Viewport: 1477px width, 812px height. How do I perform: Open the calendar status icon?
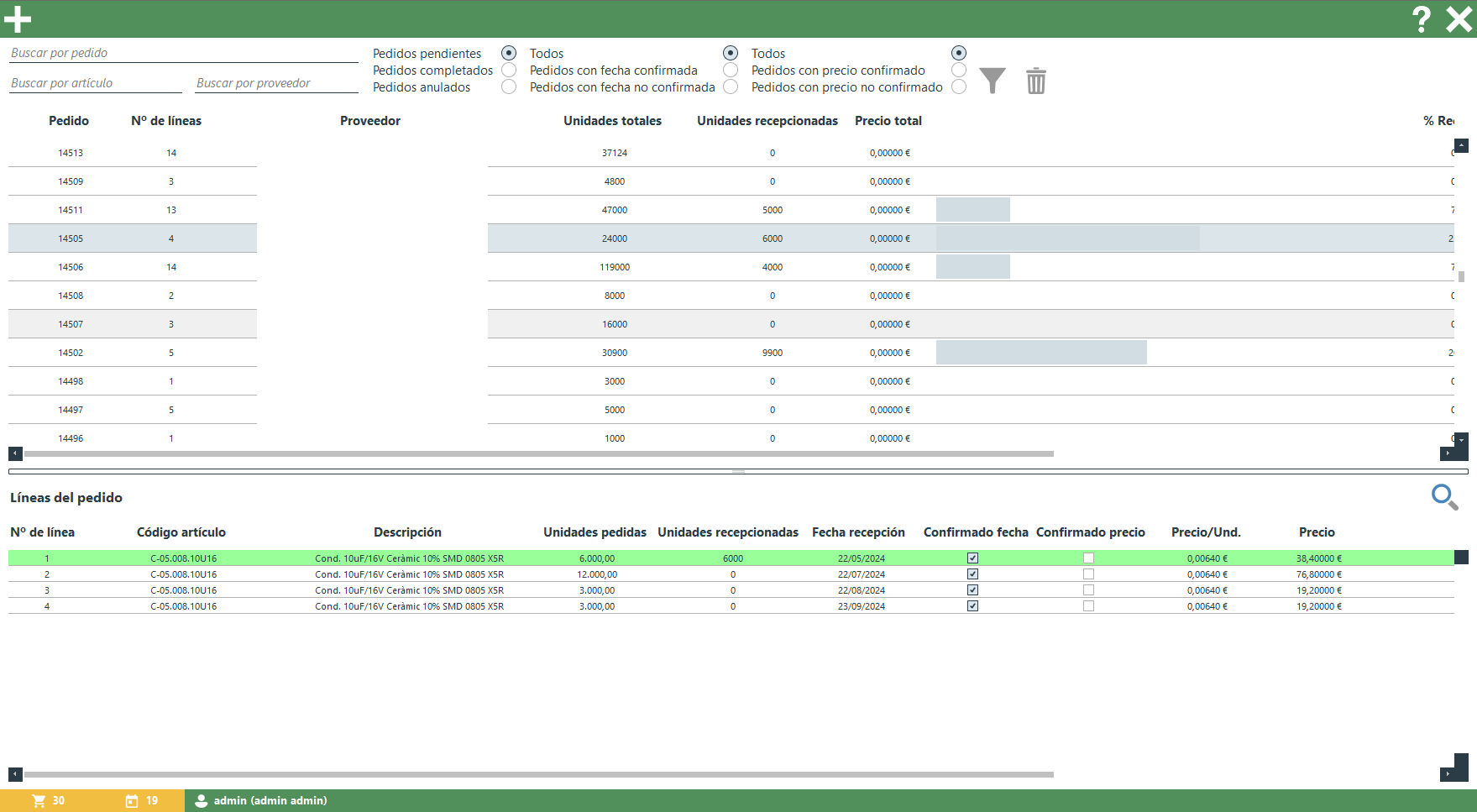coord(132,801)
